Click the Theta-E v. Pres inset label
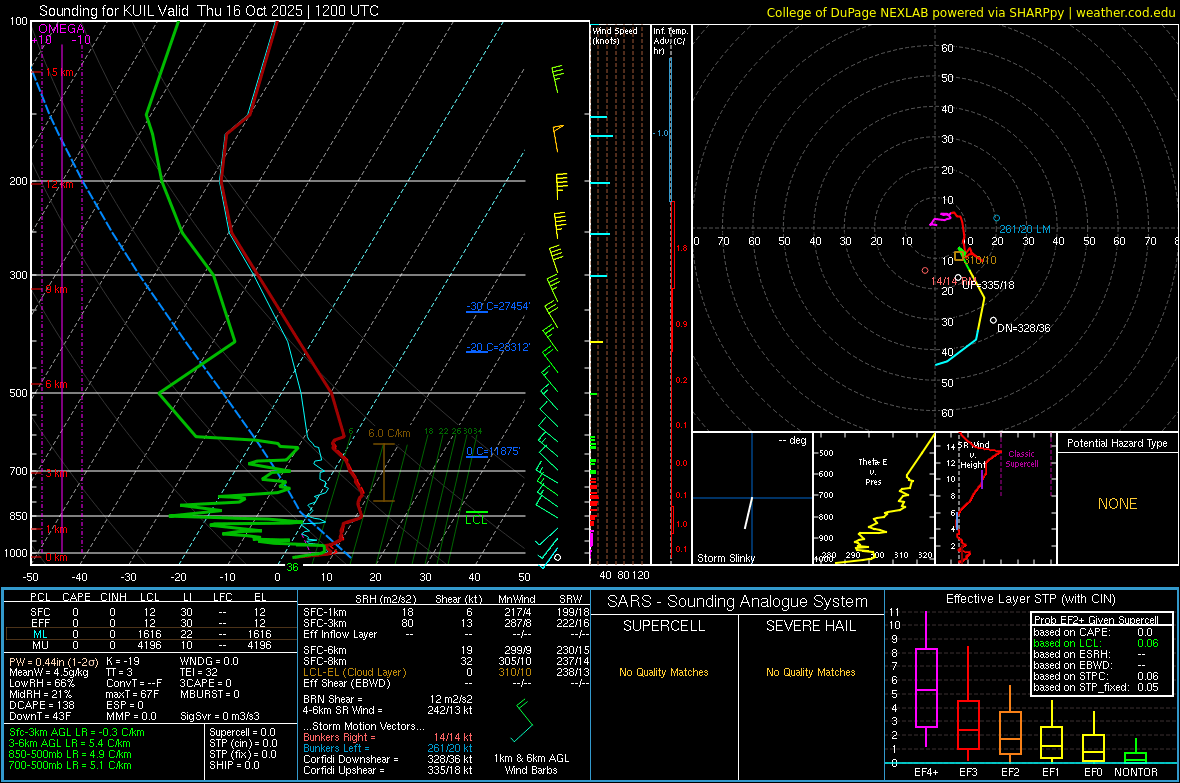Image resolution: width=1180 pixels, height=783 pixels. [x=873, y=471]
